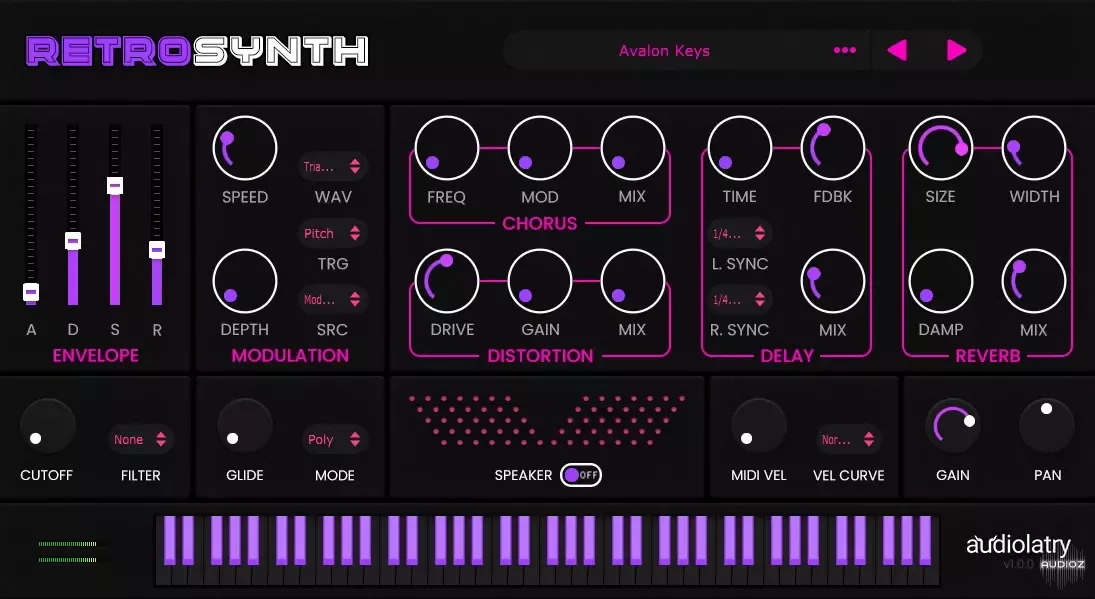Open the WAV waveform dropdown
The width and height of the screenshot is (1095, 599).
tap(333, 166)
